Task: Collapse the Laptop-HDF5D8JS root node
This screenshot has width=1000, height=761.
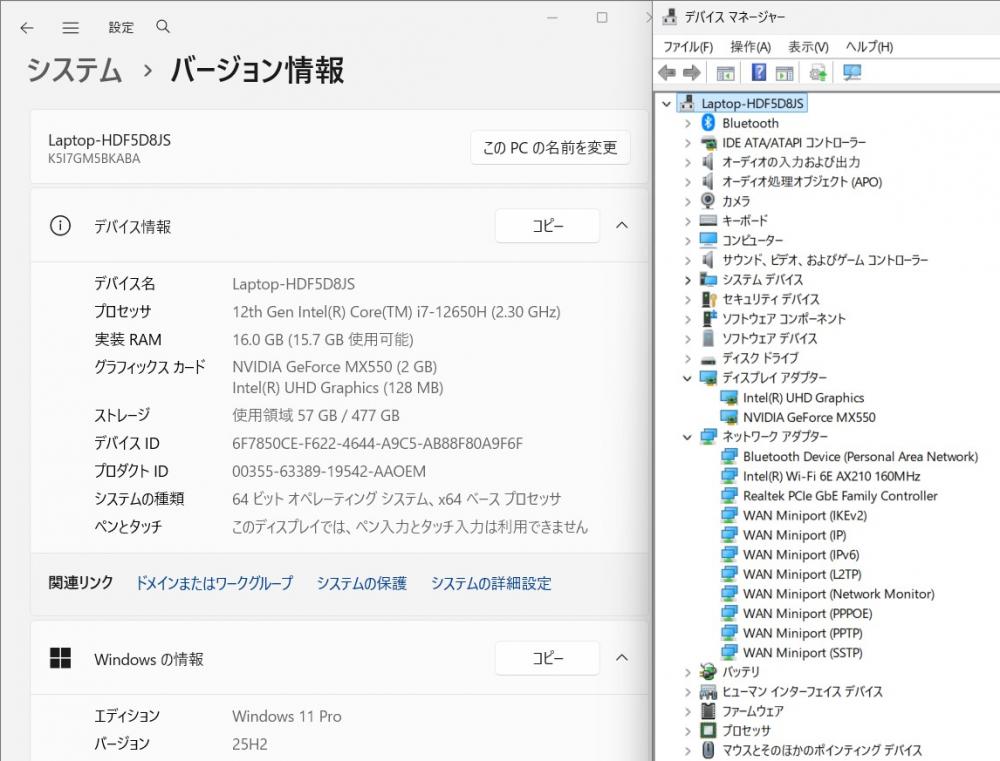Action: click(x=666, y=103)
